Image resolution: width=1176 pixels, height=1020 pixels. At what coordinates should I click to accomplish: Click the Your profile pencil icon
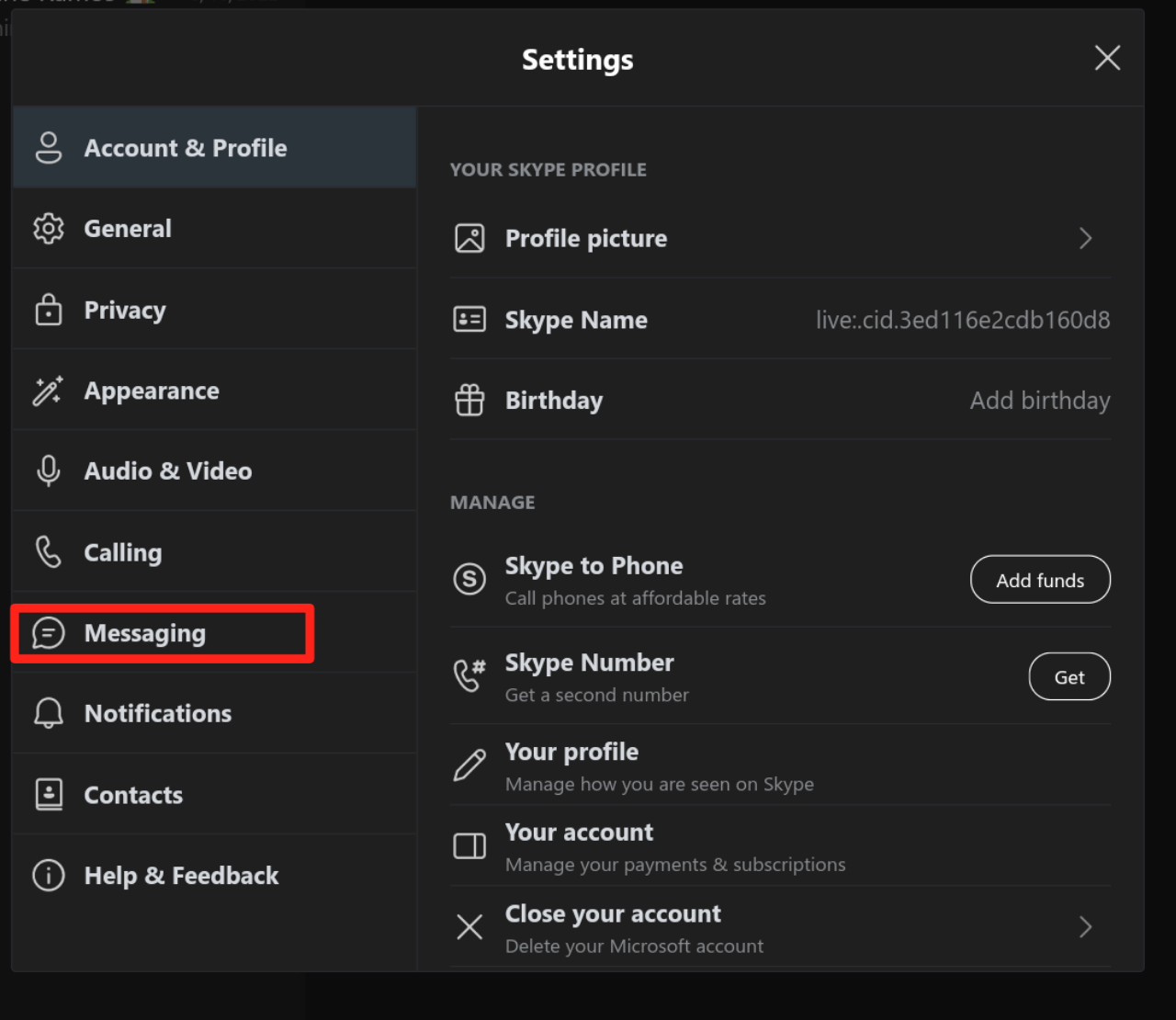469,765
